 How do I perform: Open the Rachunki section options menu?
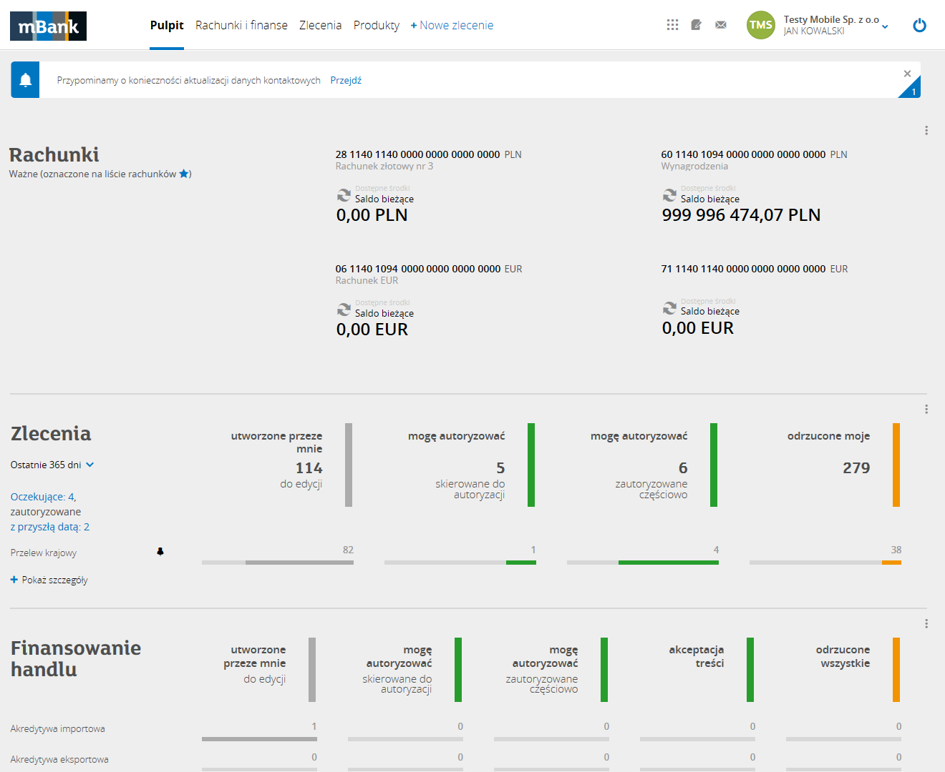pyautogui.click(x=926, y=130)
